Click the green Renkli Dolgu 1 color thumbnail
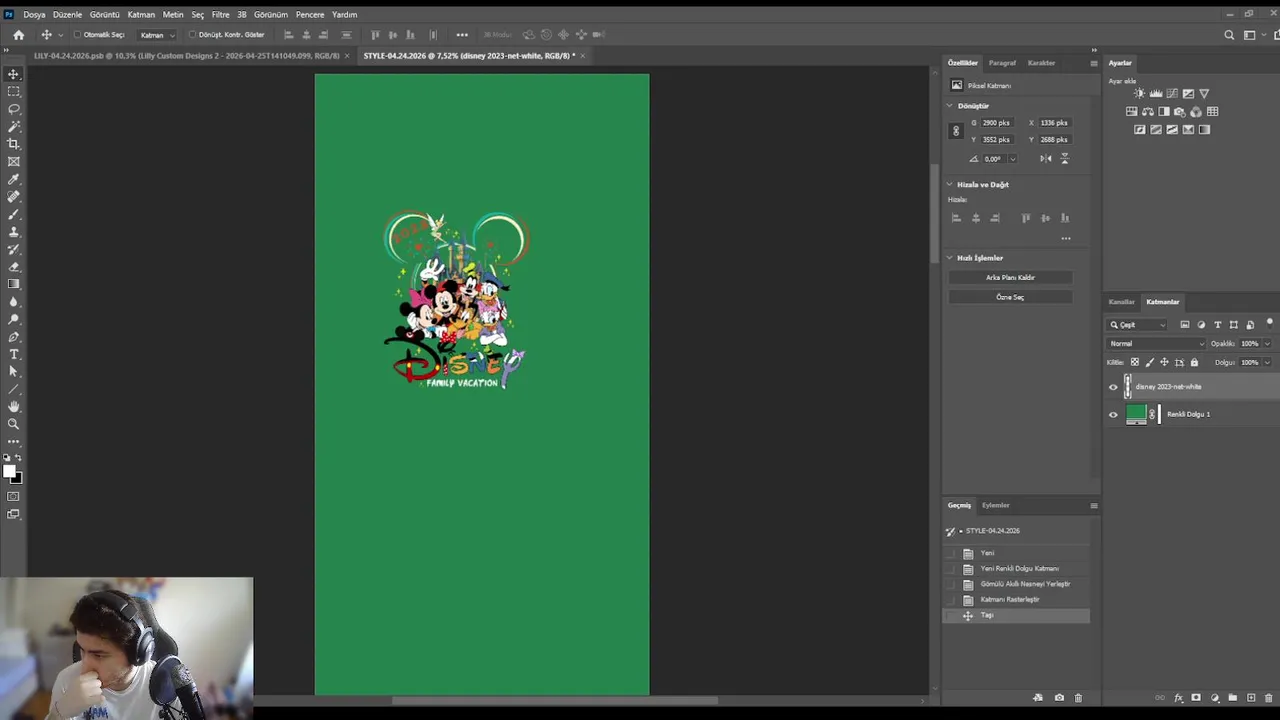Viewport: 1280px width, 720px height. coord(1136,414)
